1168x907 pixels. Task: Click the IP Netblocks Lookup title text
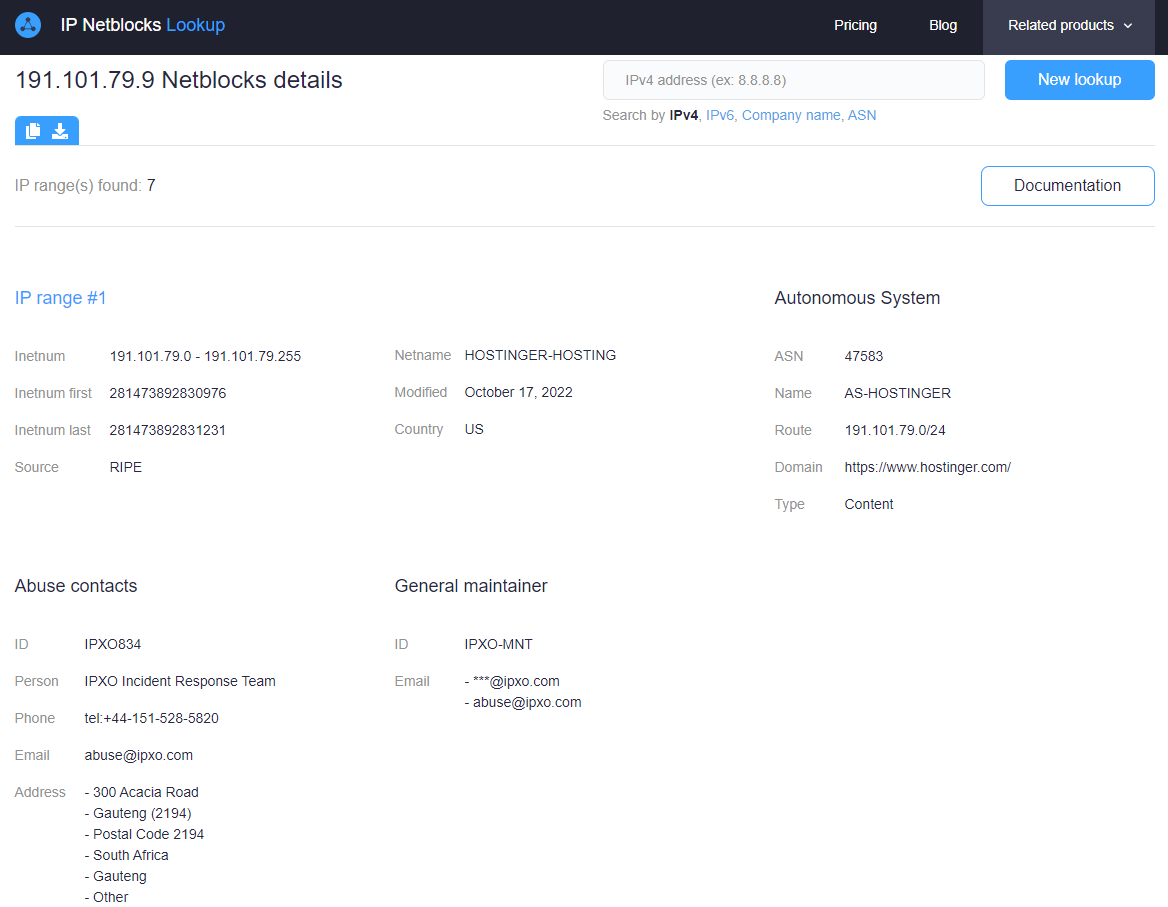click(x=142, y=25)
